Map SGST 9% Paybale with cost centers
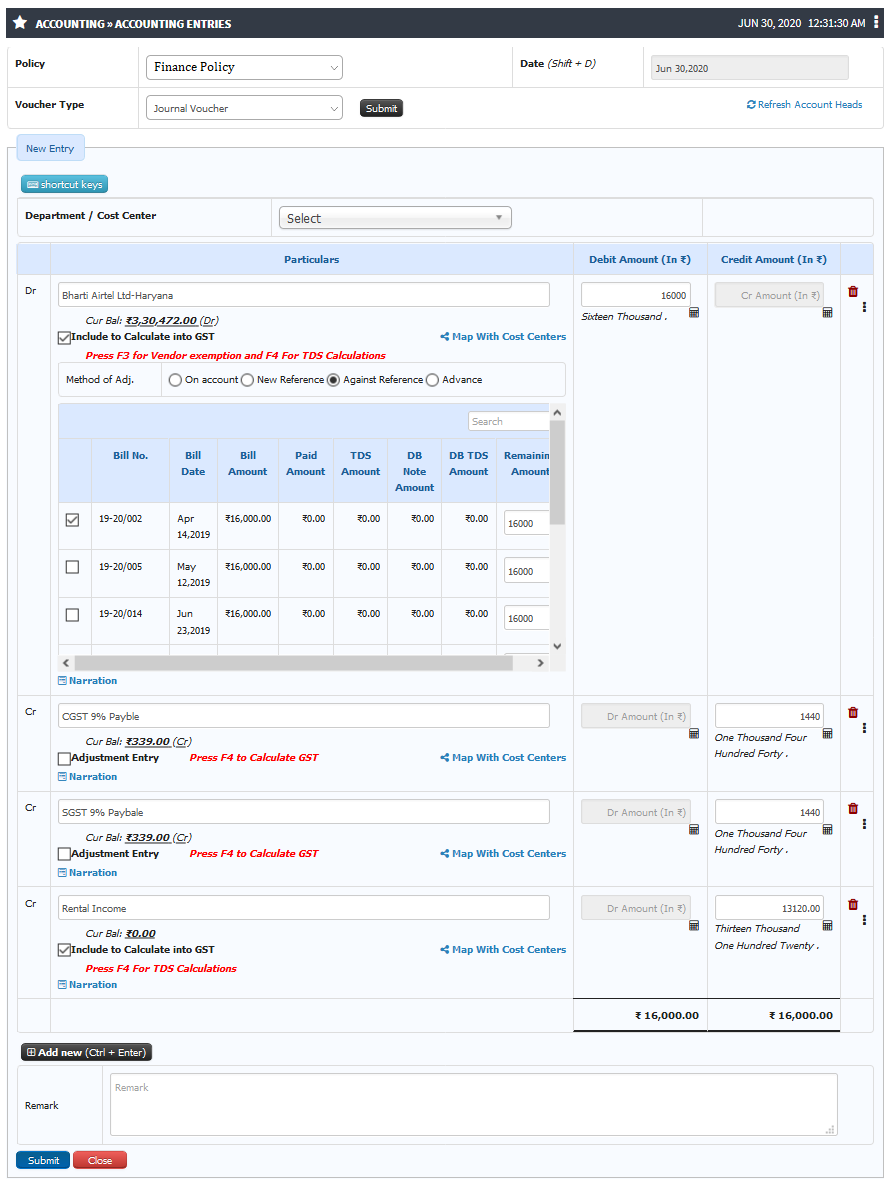The height and width of the screenshot is (1182, 891). pos(503,853)
